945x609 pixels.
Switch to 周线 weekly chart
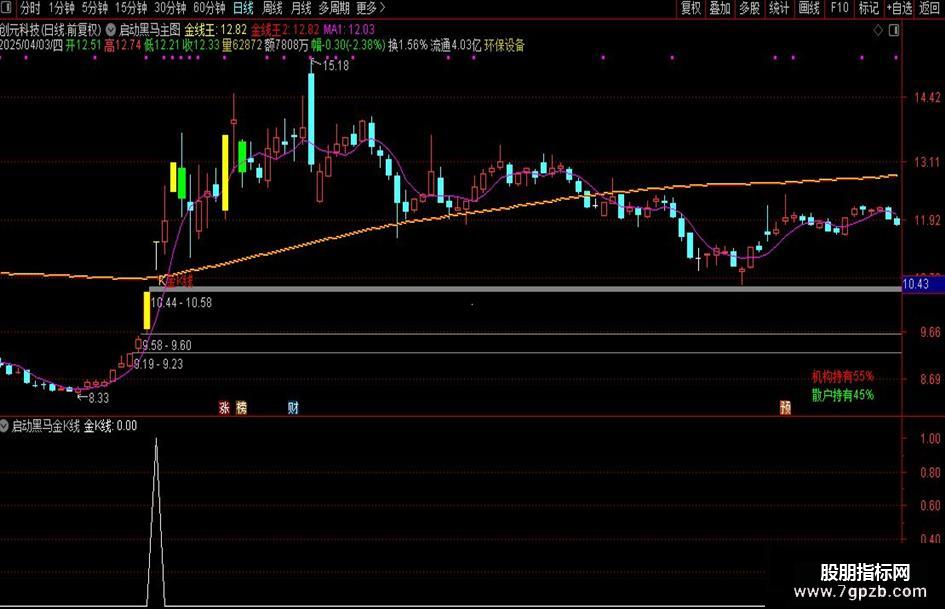272,8
